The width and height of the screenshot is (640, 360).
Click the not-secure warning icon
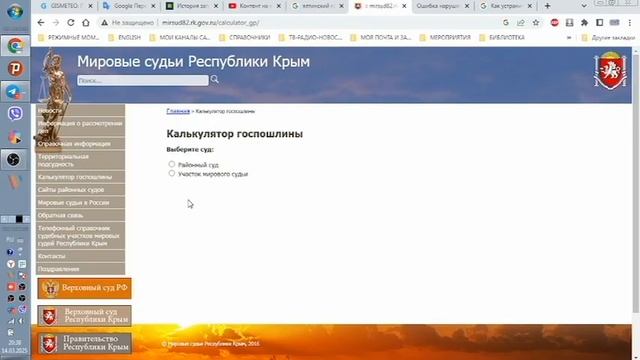coord(105,23)
